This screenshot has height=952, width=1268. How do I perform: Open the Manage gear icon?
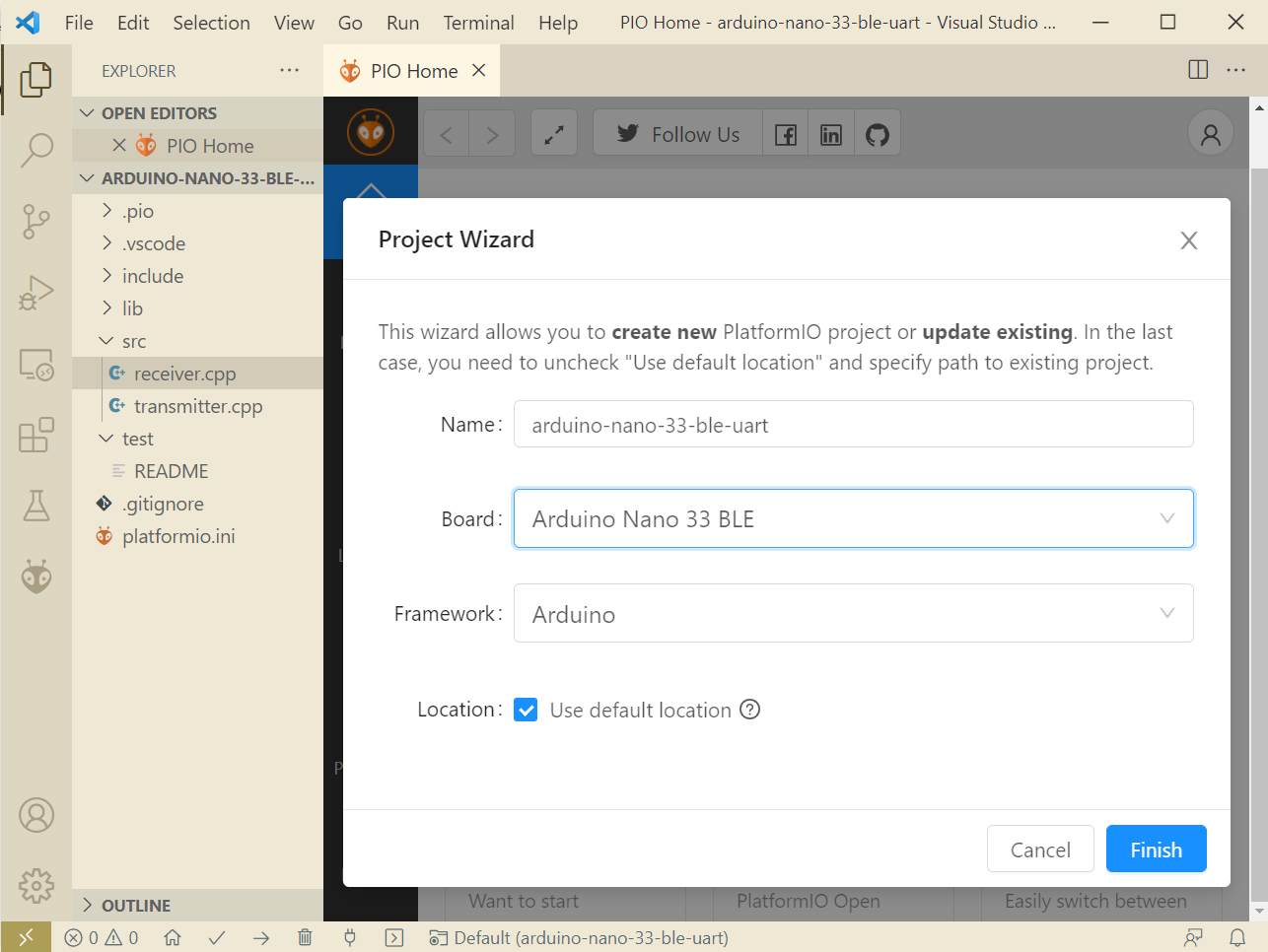[36, 886]
